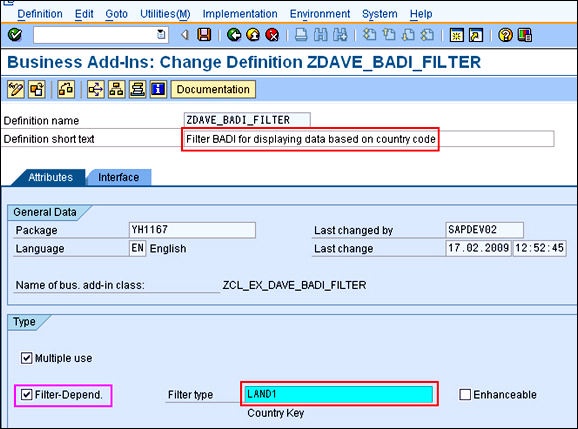Click the Implementation overview stack icon

coord(137,90)
